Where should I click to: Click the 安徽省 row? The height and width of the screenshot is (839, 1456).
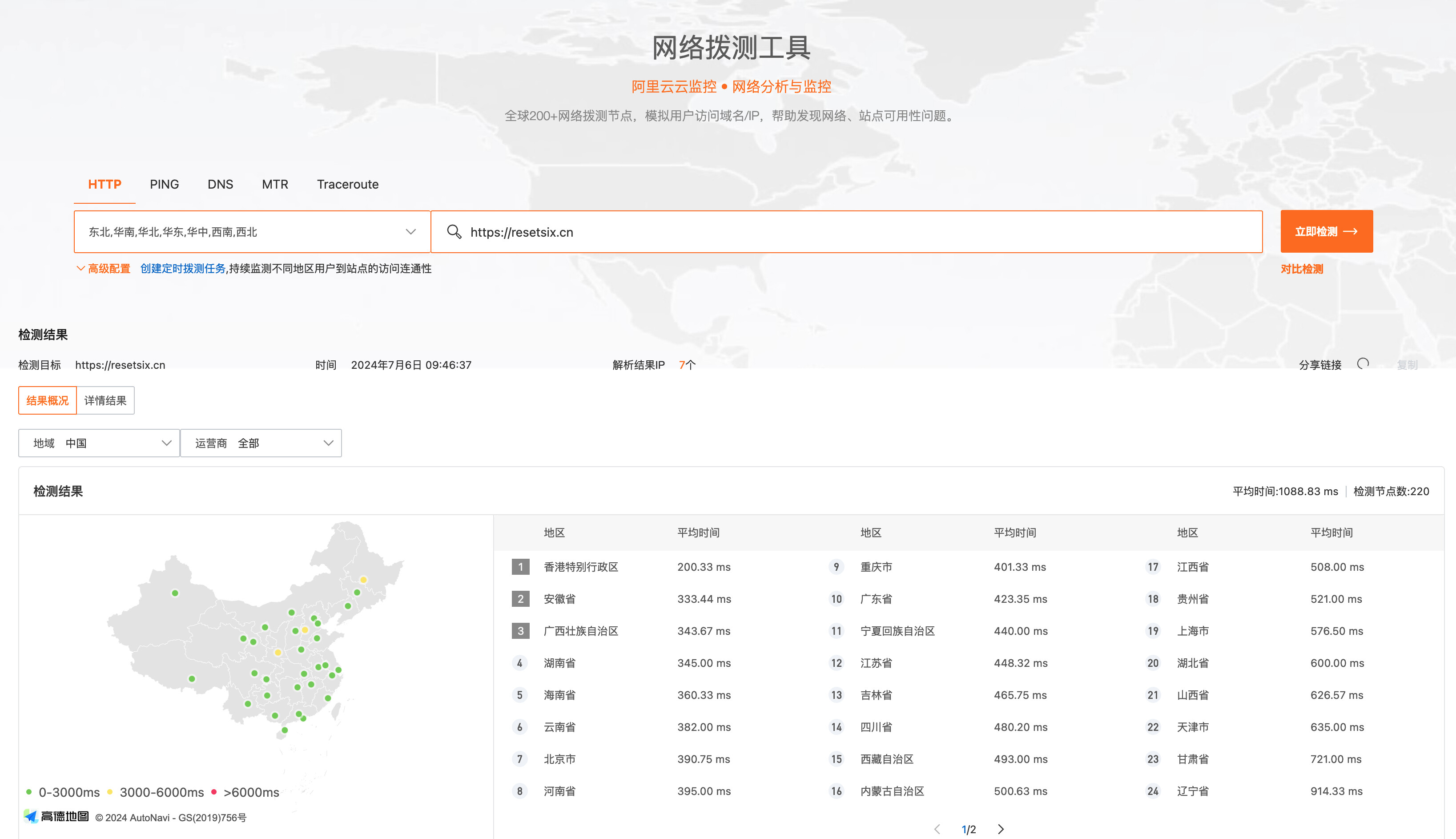point(652,599)
